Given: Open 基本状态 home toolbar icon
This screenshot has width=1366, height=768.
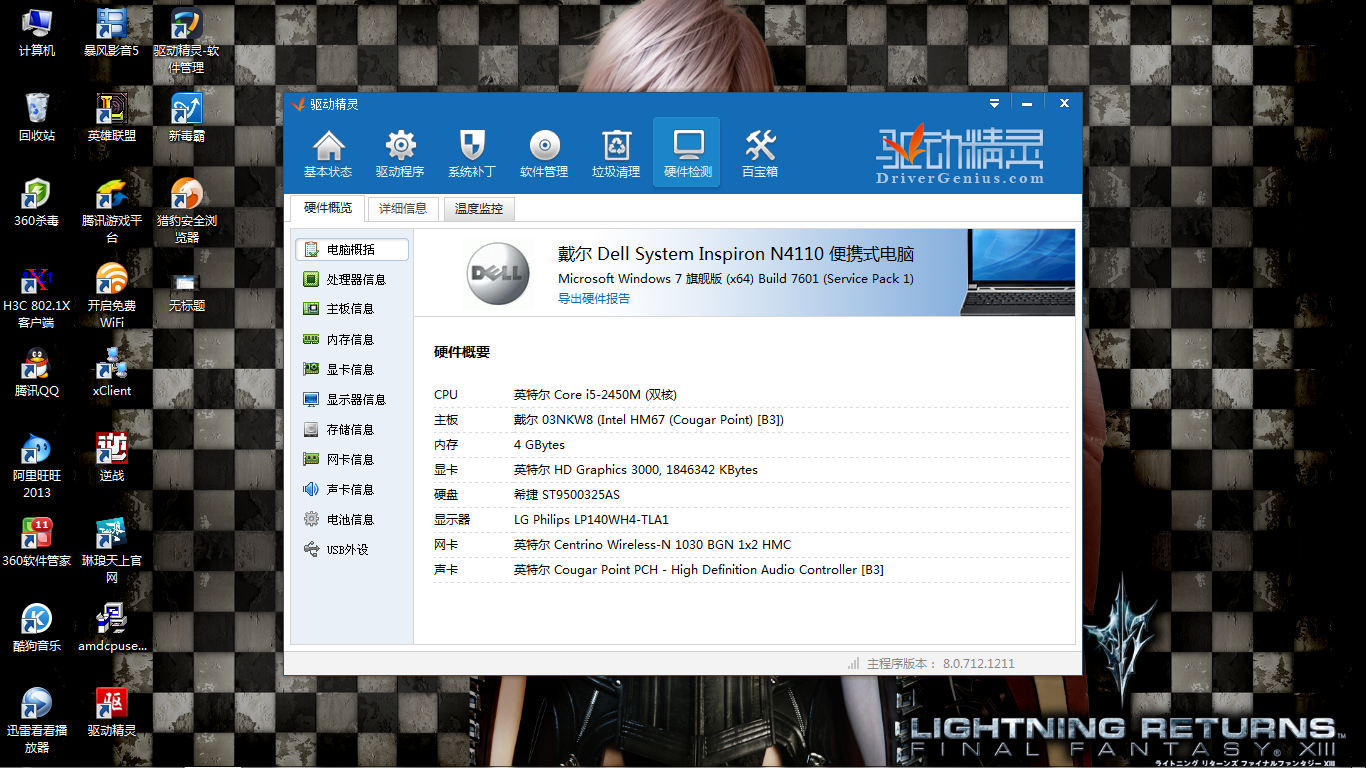Looking at the screenshot, I should click(328, 153).
